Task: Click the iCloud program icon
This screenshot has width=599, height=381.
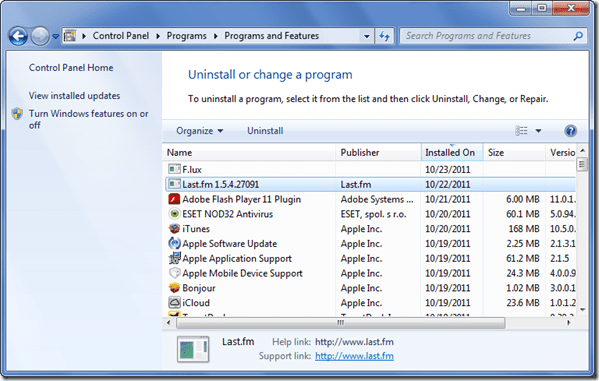Action: pyautogui.click(x=174, y=303)
